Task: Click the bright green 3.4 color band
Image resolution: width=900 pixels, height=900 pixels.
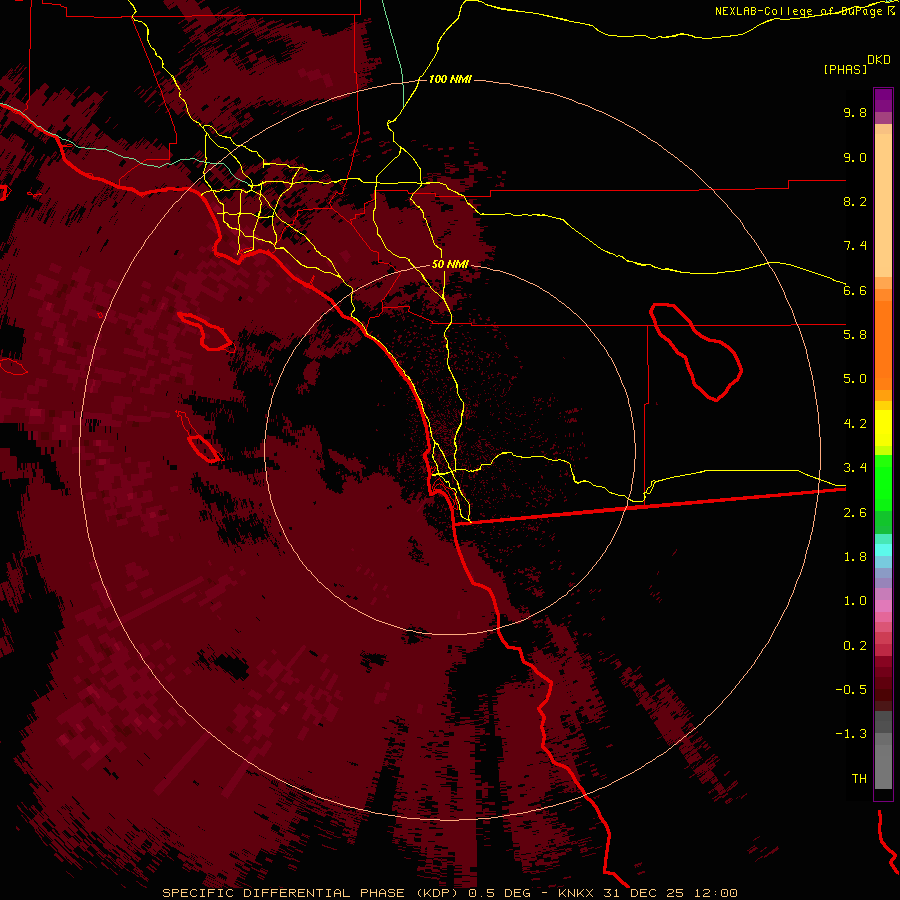Action: click(883, 474)
